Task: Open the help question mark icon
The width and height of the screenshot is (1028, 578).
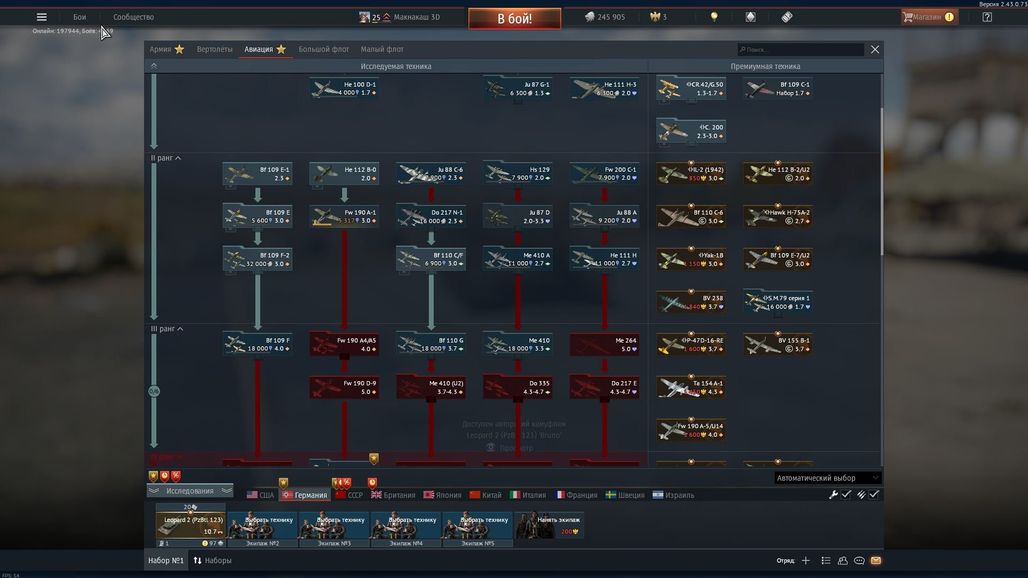Action: click(987, 17)
